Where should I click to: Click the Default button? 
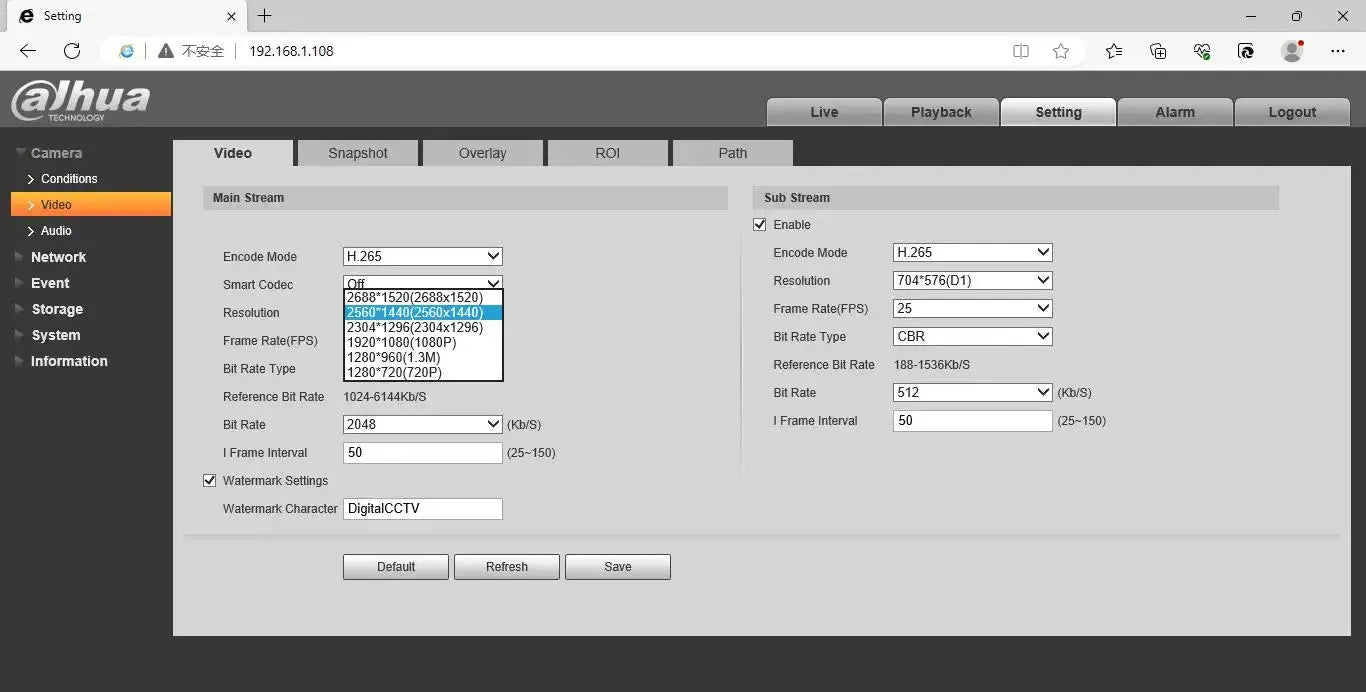pos(396,567)
